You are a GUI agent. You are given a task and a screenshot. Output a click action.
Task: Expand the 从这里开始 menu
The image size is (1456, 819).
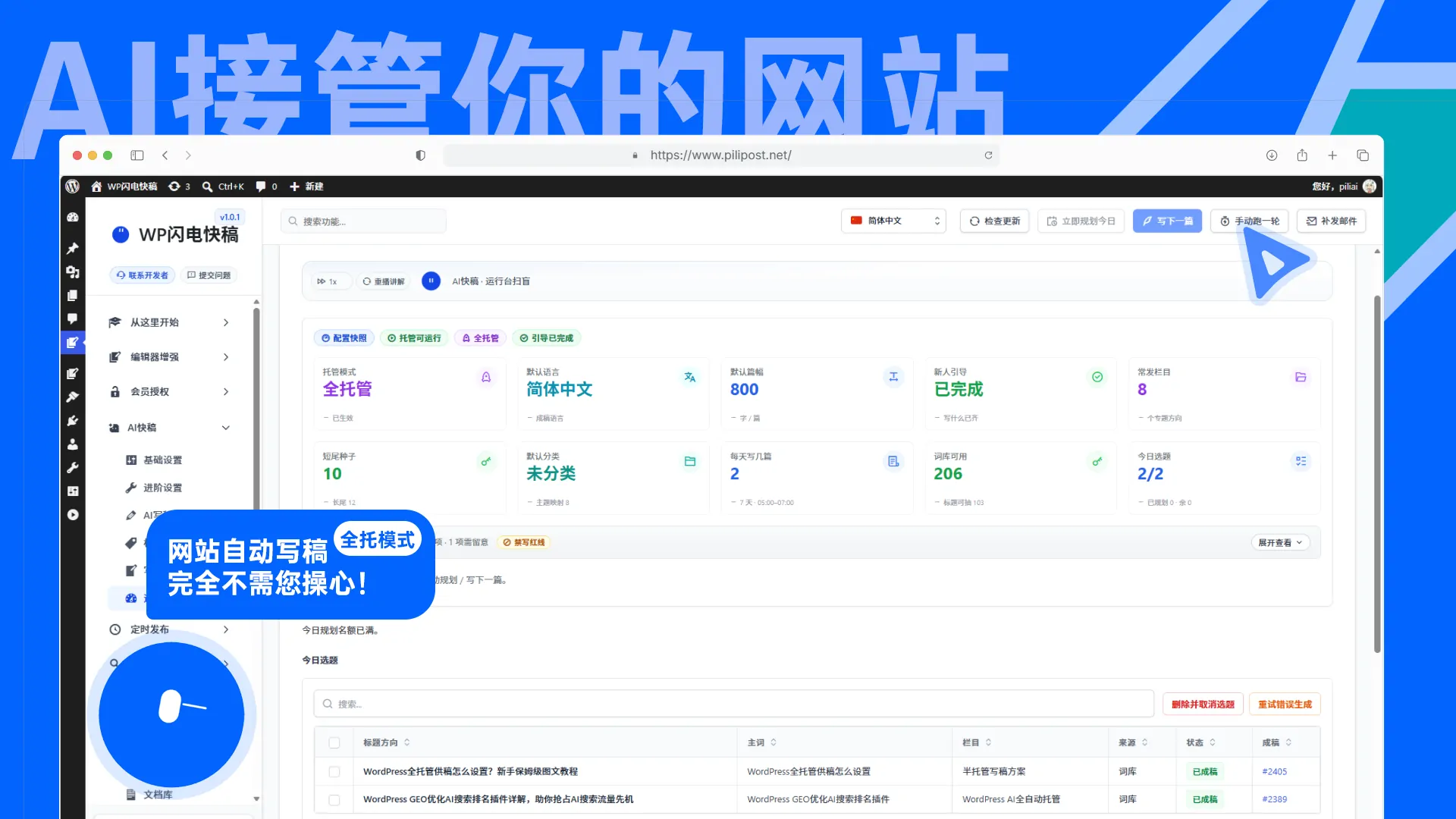pos(169,322)
